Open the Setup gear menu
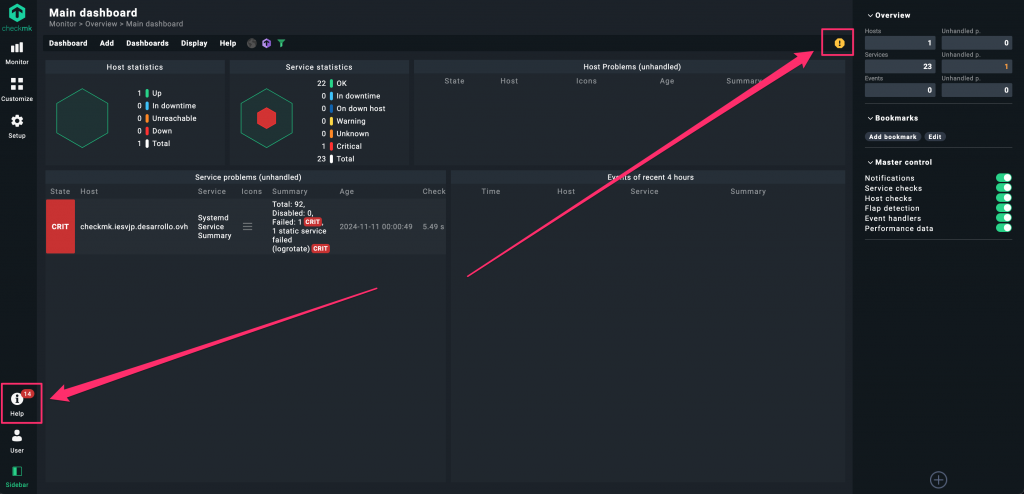 point(17,125)
